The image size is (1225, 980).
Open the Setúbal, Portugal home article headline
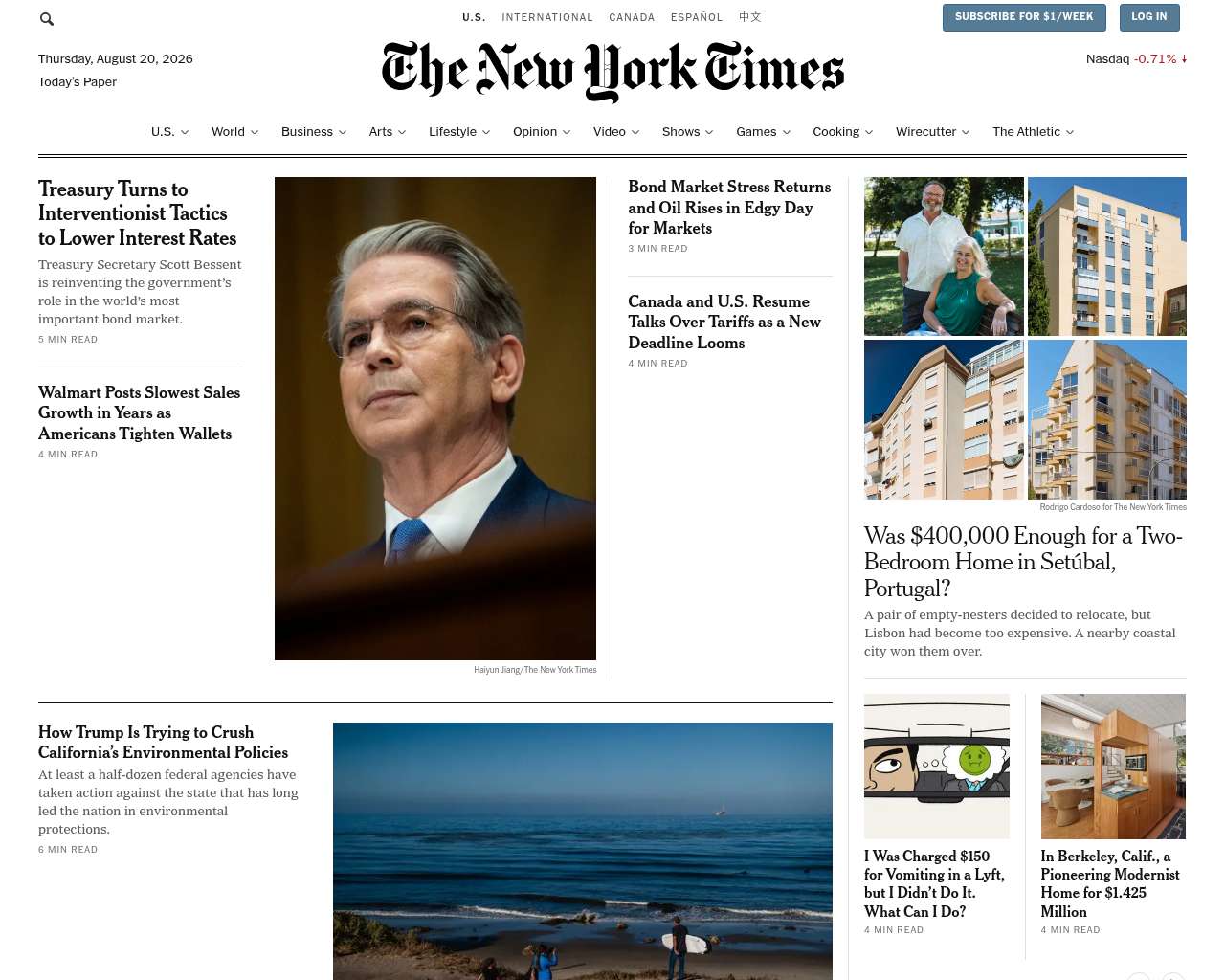1023,562
